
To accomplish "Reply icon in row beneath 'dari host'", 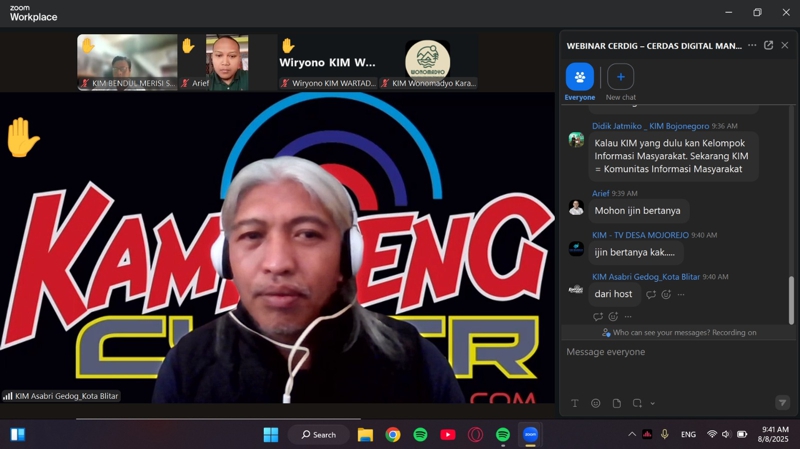I will 598,317.
